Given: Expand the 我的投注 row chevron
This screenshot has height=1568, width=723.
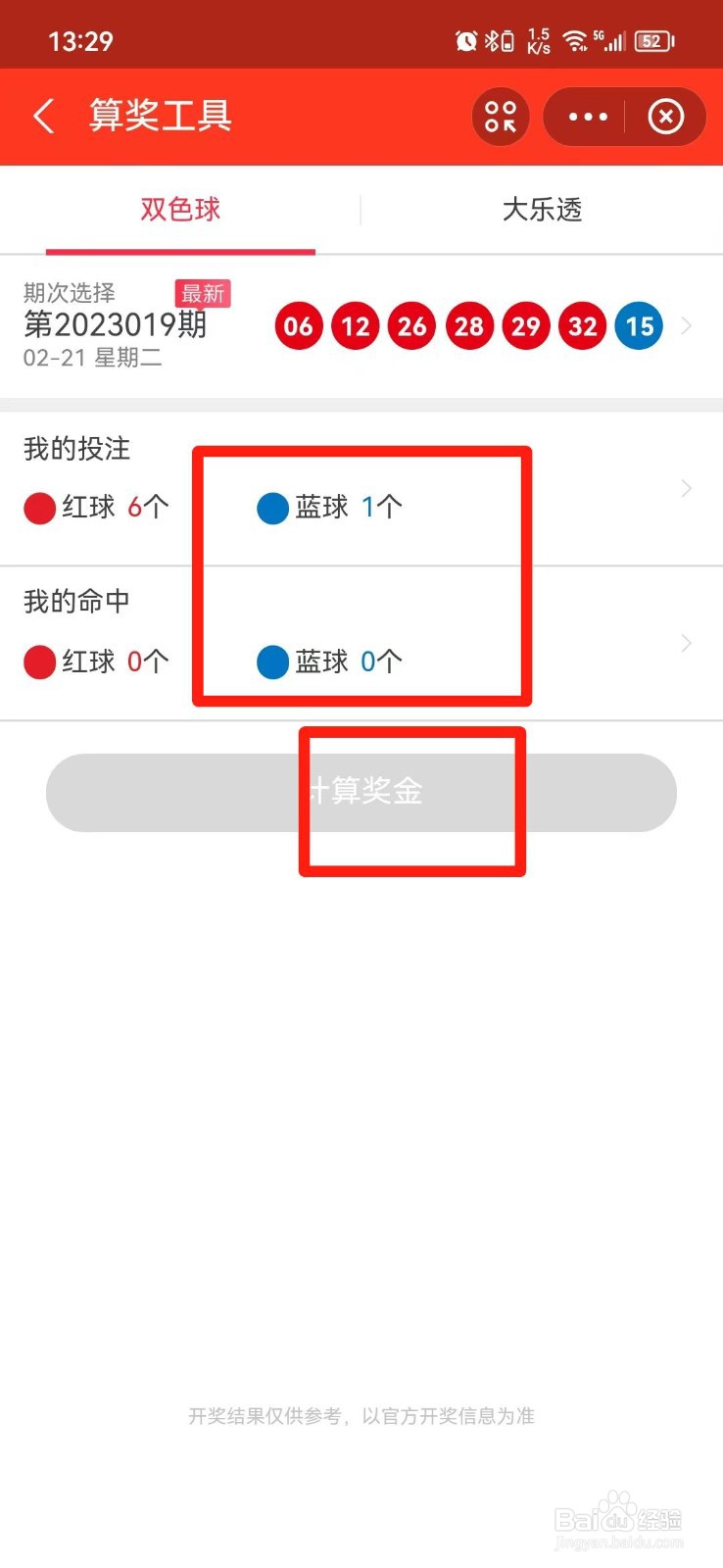Looking at the screenshot, I should coord(686,488).
